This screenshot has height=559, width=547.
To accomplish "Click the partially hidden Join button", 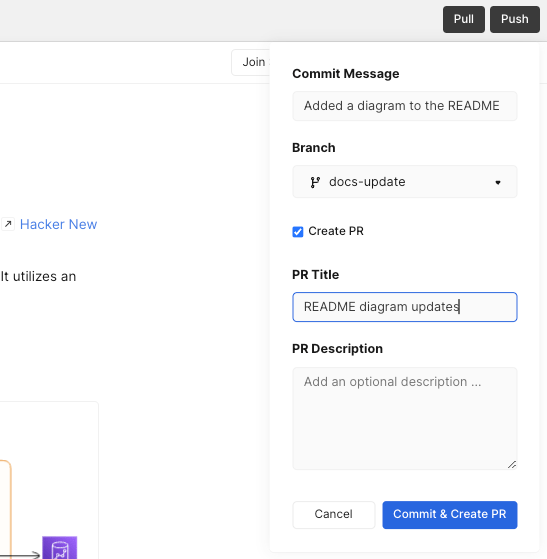I will (251, 62).
